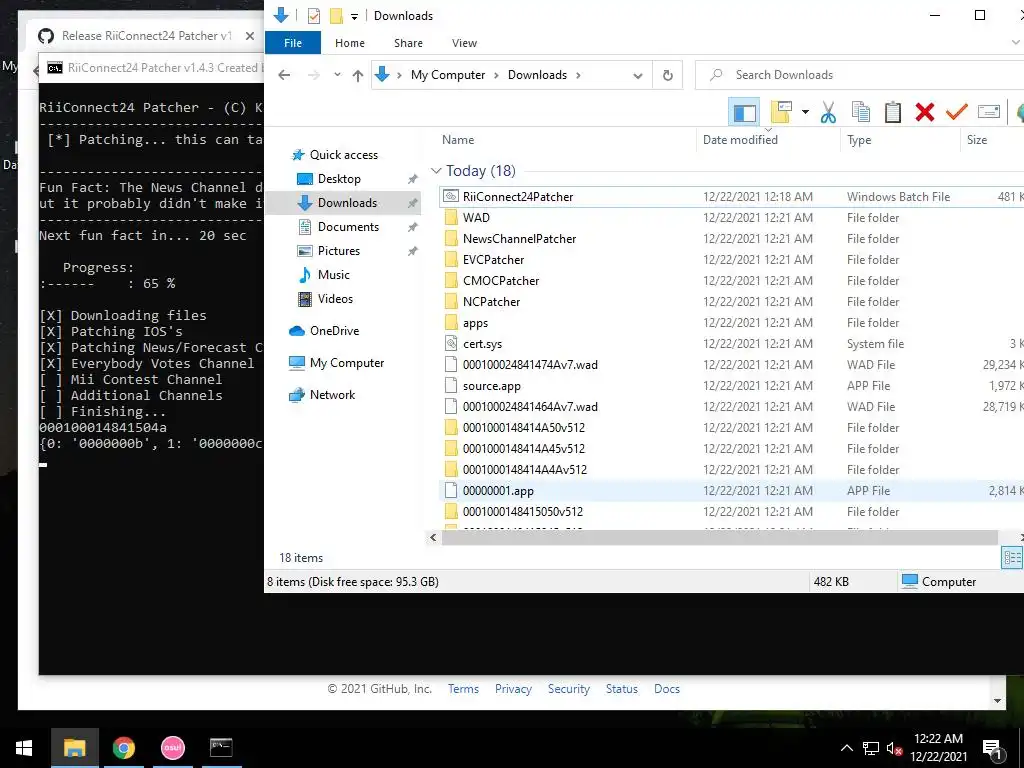1024x768 pixels.
Task: Go back using the Back arrow
Action: (284, 75)
